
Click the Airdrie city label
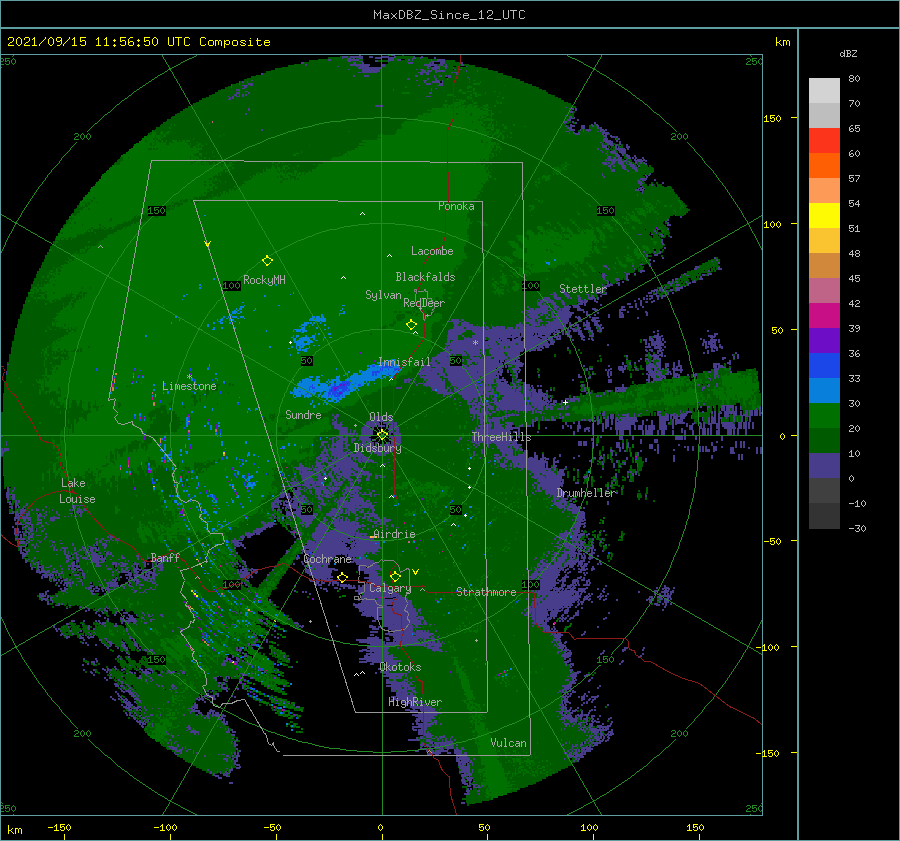394,534
